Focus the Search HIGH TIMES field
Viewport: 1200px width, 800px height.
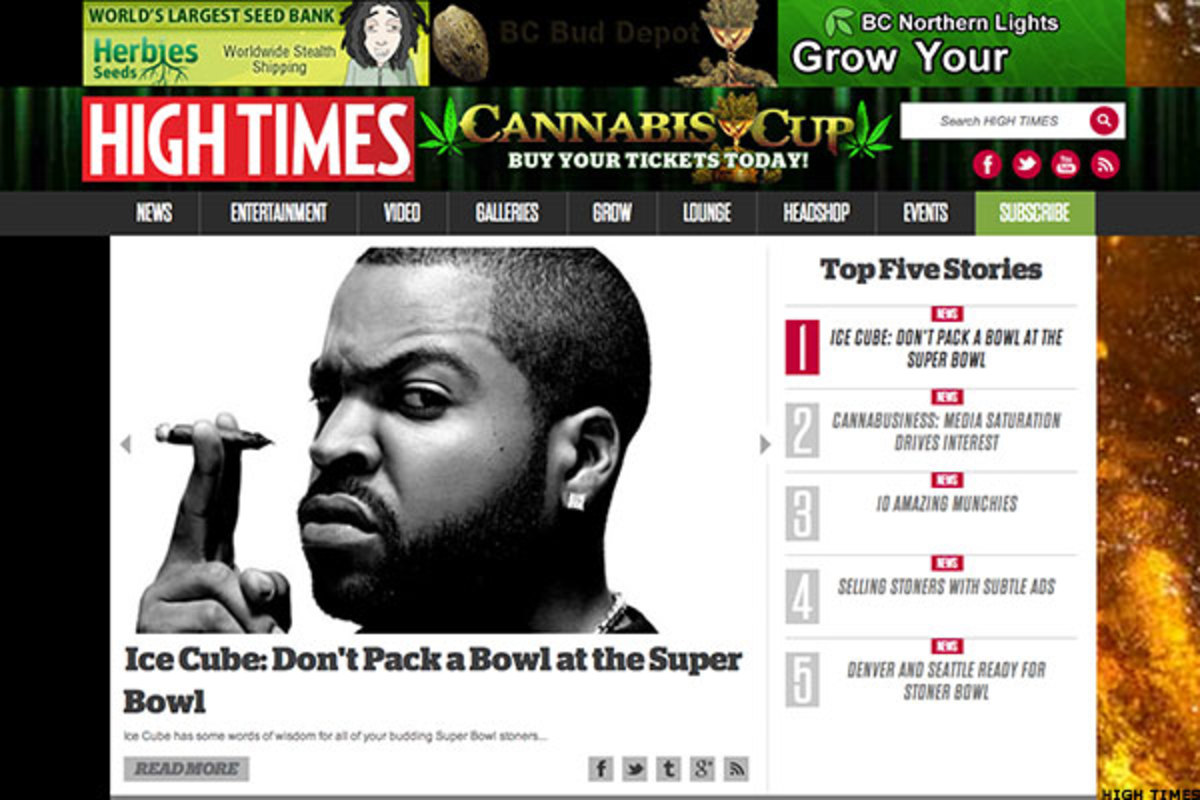996,121
